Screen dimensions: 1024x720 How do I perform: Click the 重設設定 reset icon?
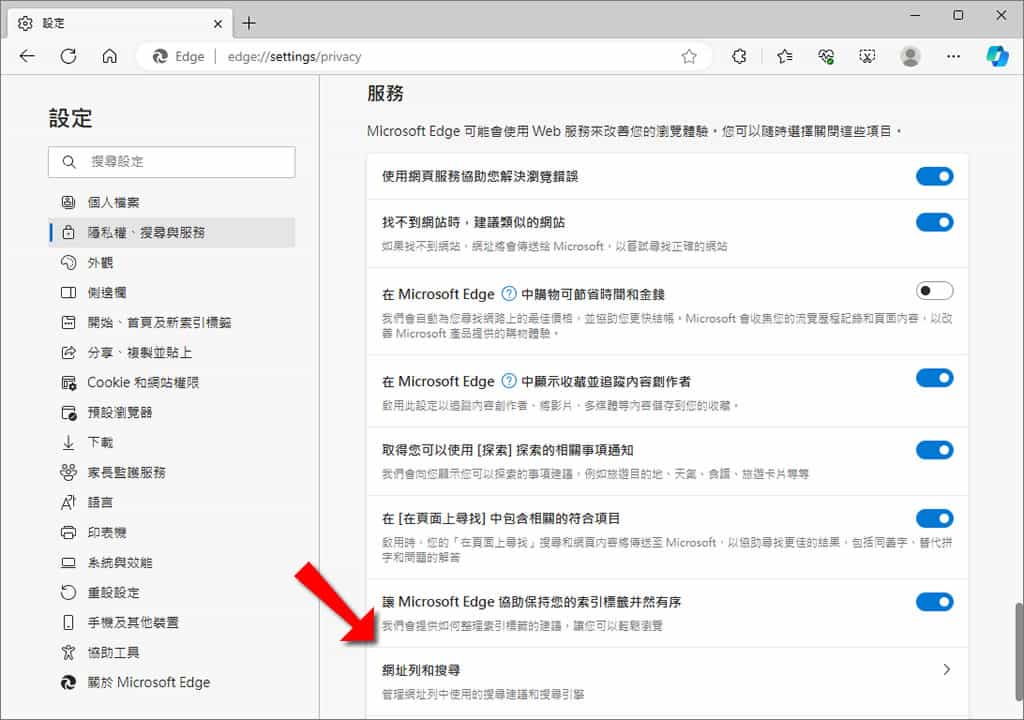68,593
